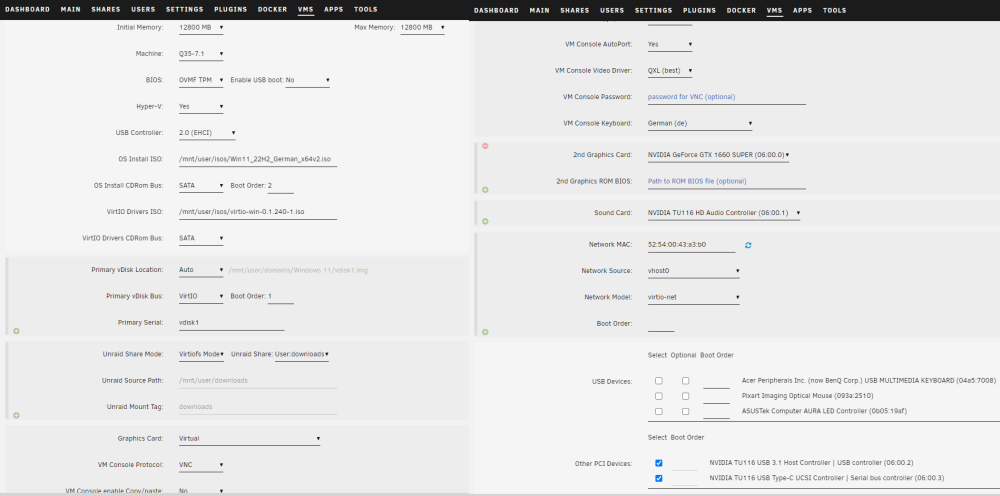Viewport: 1000px width, 496px height.
Task: Open the Max Memory dropdown
Action: [x=422, y=27]
